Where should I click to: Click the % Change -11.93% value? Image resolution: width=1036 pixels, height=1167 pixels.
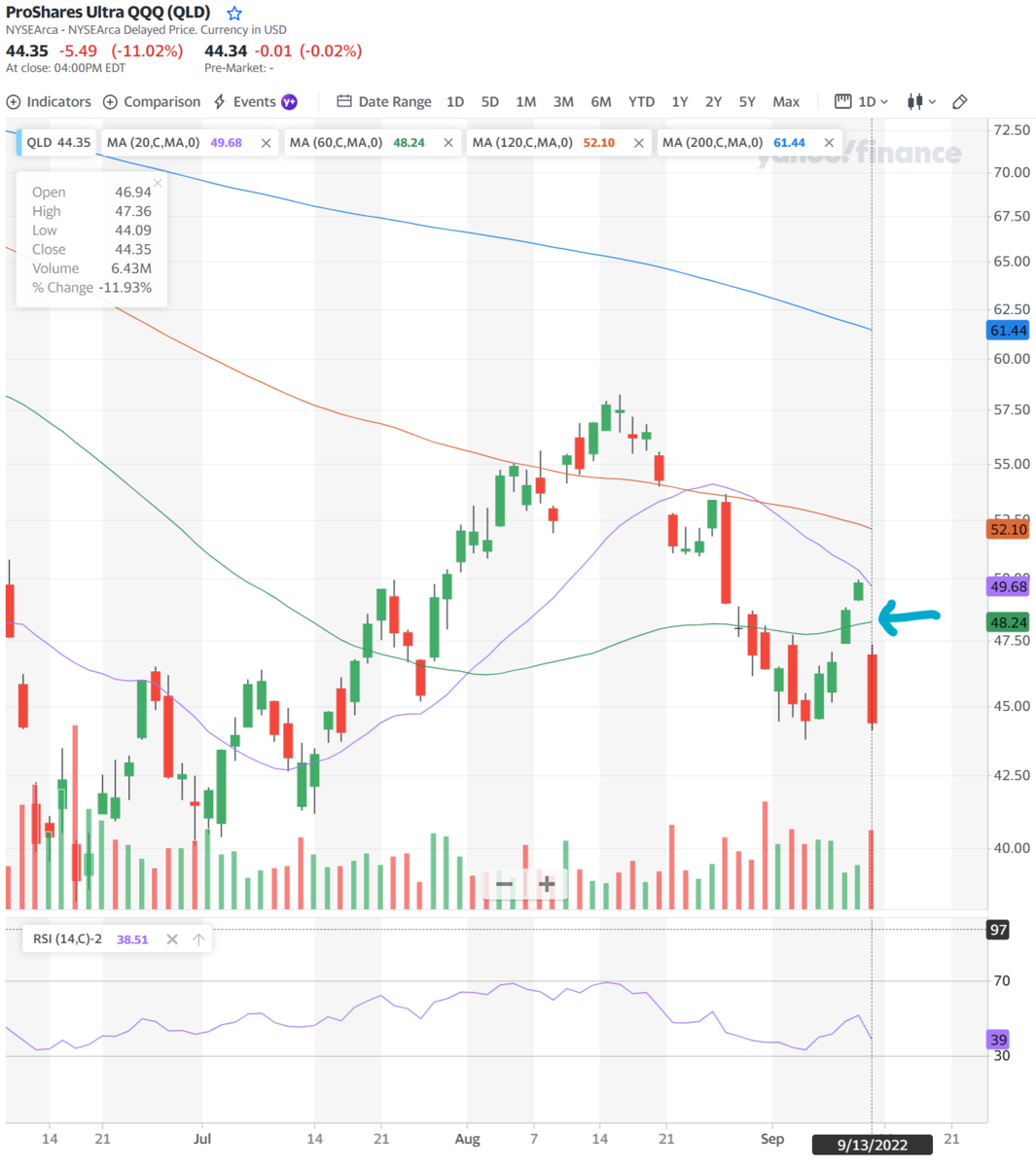click(125, 288)
